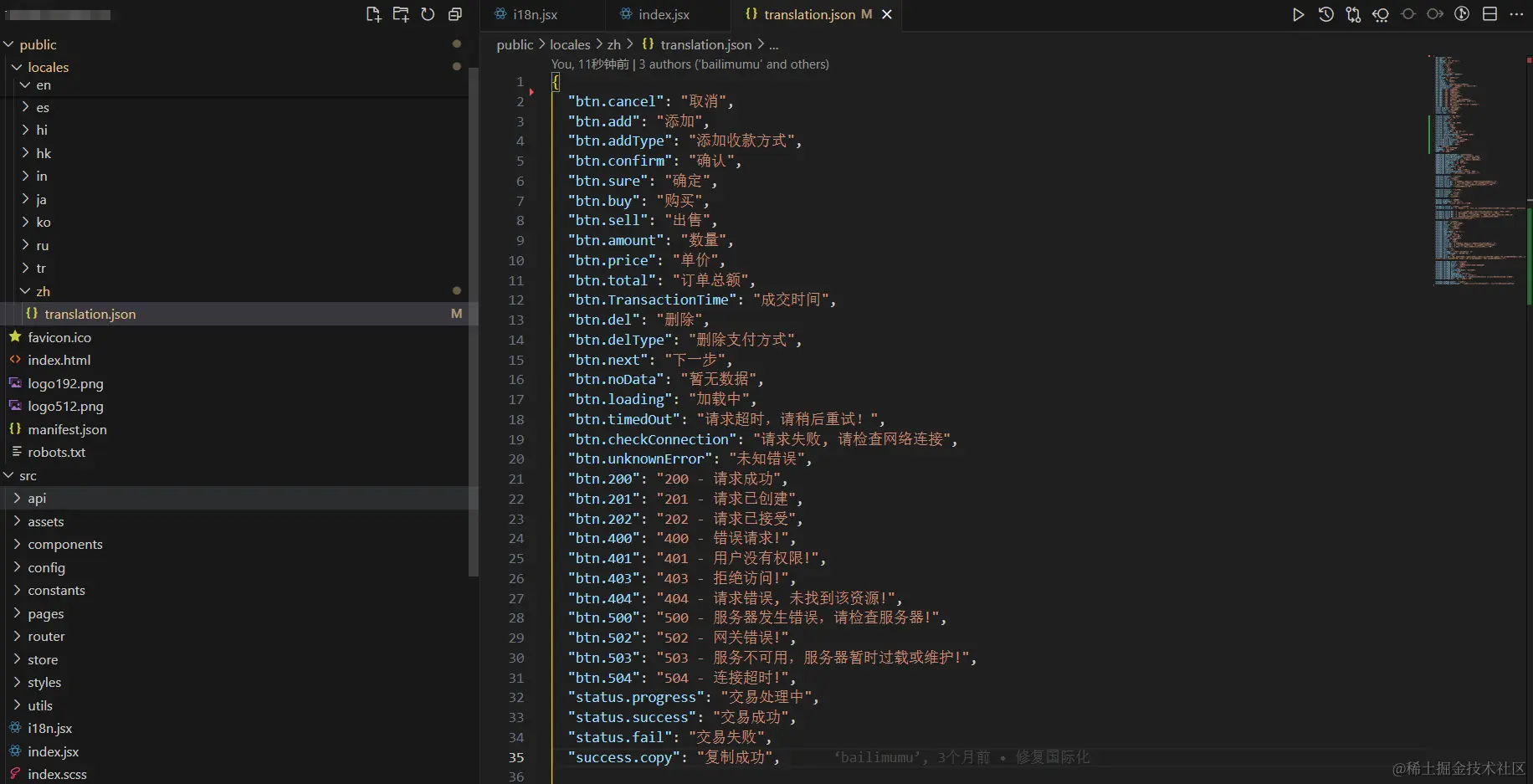This screenshot has width=1533, height=784.
Task: Click the Explorer vertical scrollbar
Action: (474, 322)
